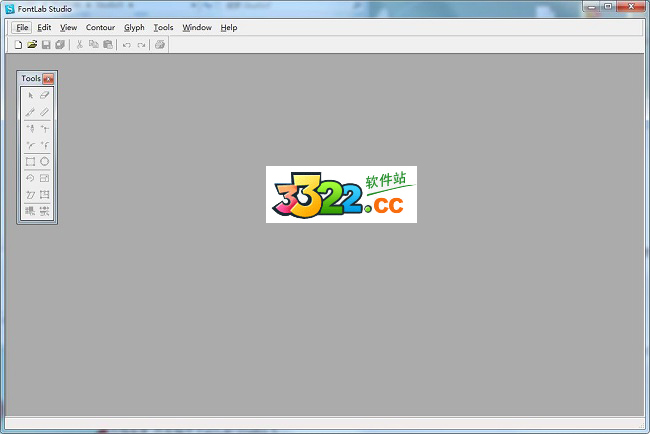650x434 pixels.
Task: Select the Rotate transform tool
Action: [30, 178]
